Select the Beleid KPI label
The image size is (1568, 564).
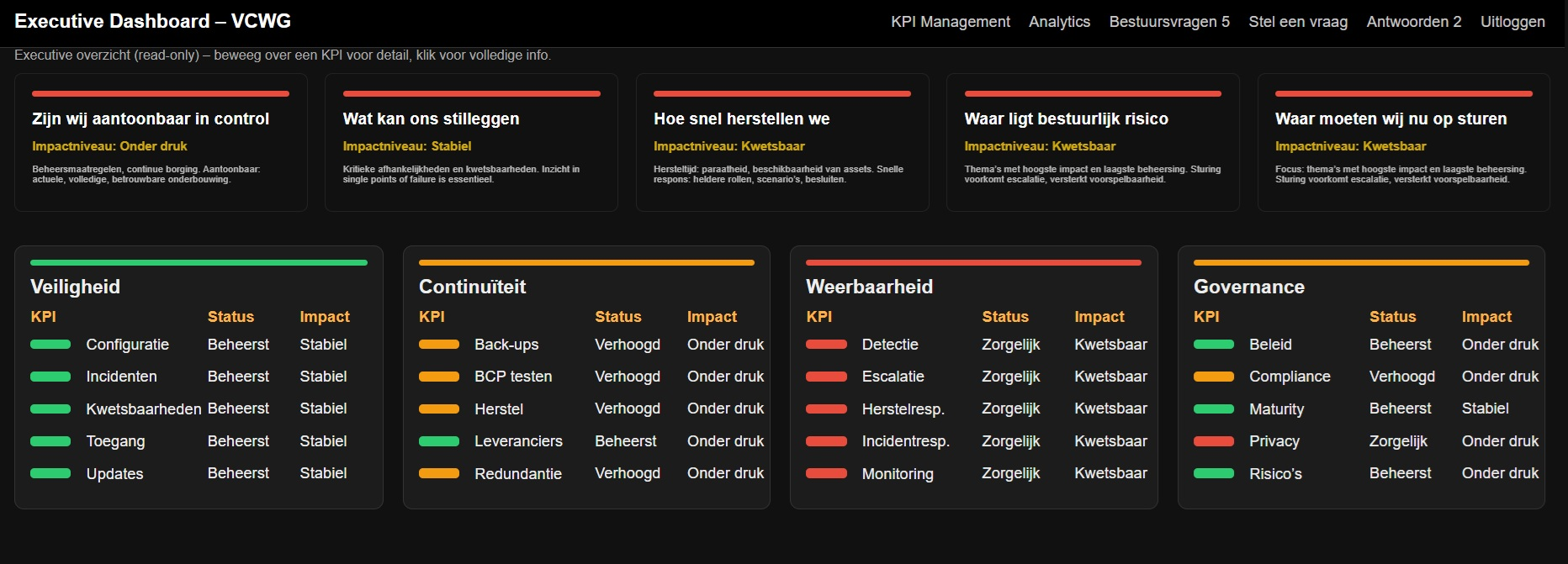coord(1270,345)
